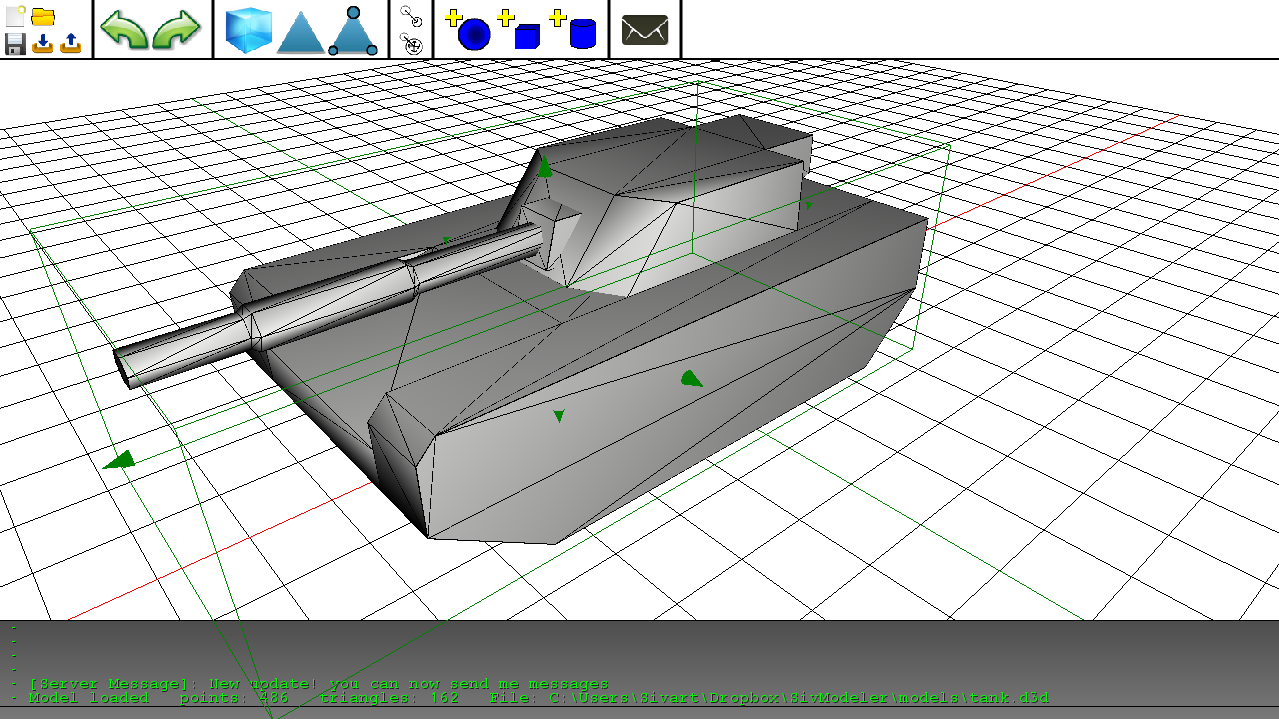
Task: Open the envelope send message button
Action: pyautogui.click(x=645, y=30)
